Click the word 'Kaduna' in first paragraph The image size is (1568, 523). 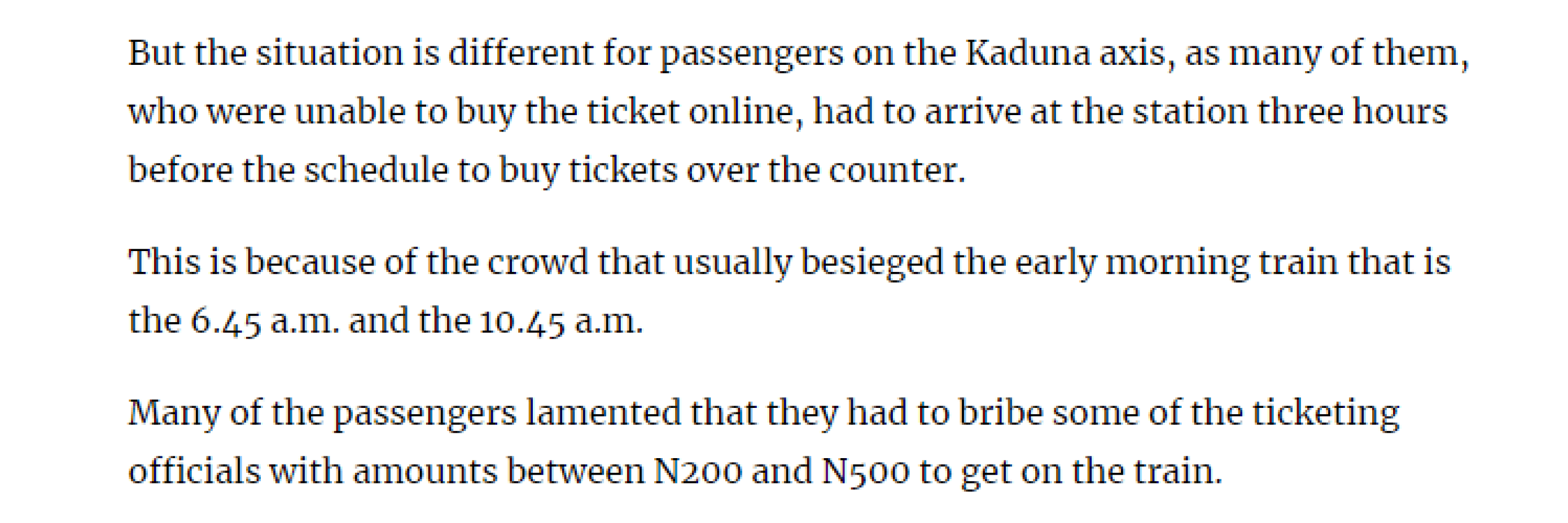tap(1028, 53)
